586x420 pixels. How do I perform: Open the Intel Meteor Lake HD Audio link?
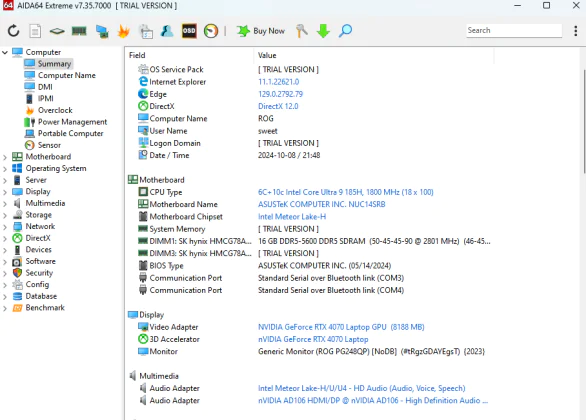[362, 388]
